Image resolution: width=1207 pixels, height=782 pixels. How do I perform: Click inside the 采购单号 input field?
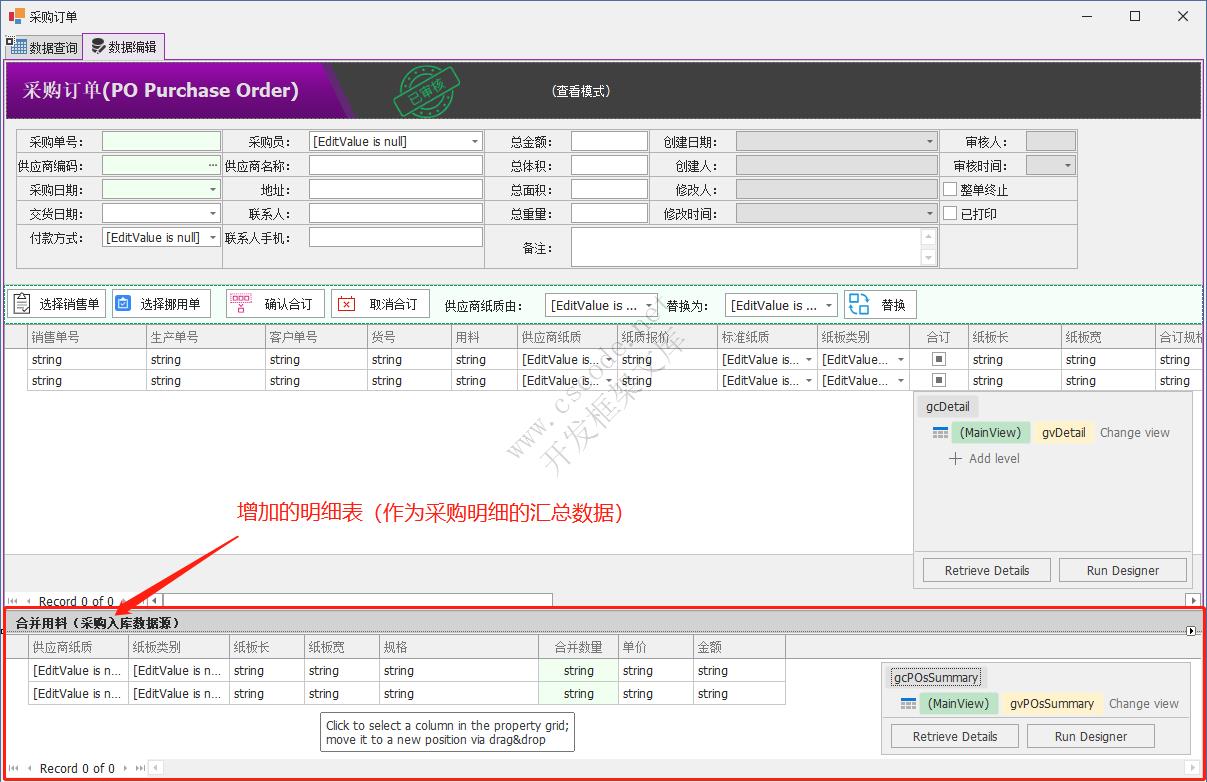pos(160,140)
